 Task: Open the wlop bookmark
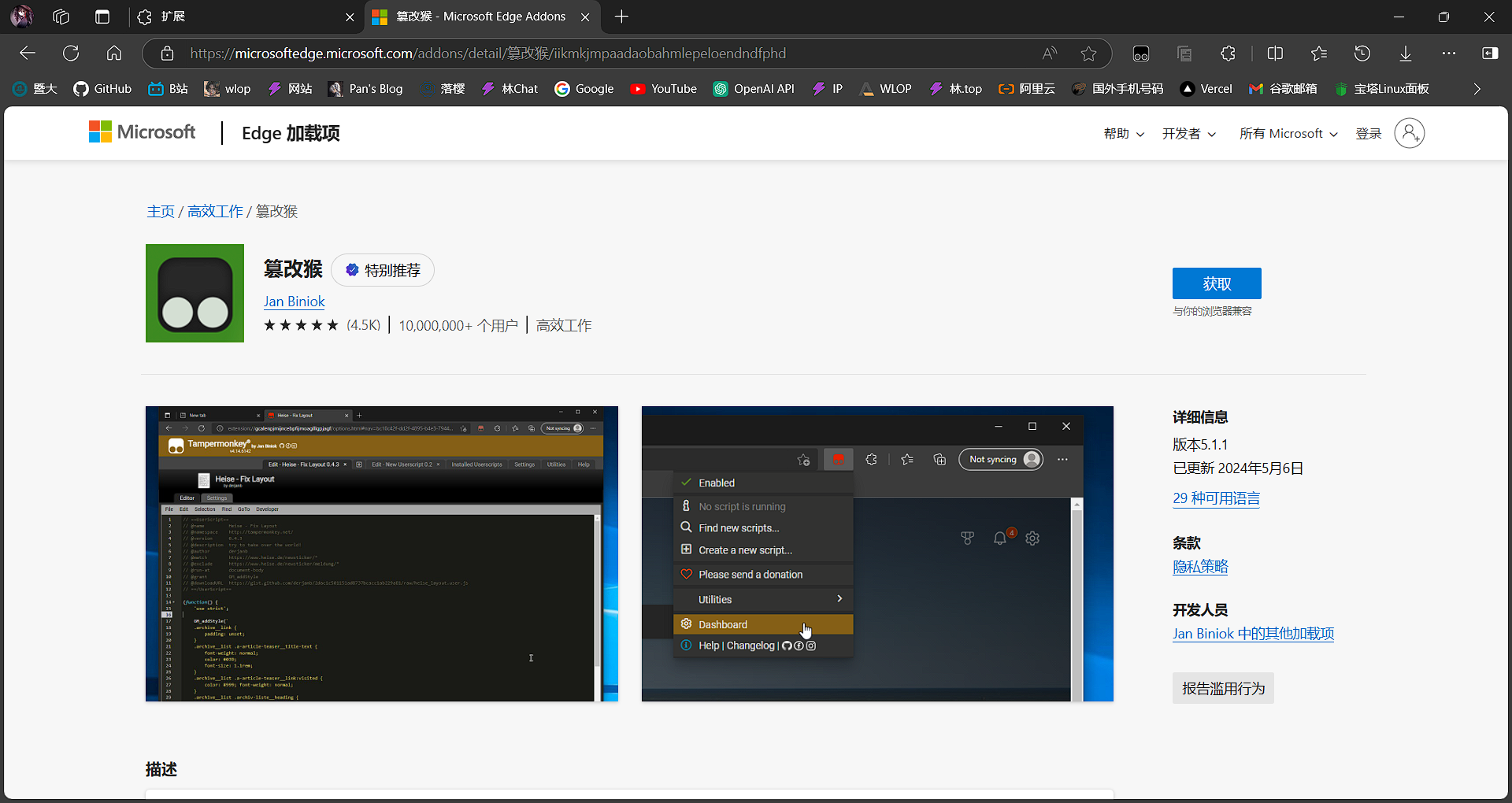point(228,89)
